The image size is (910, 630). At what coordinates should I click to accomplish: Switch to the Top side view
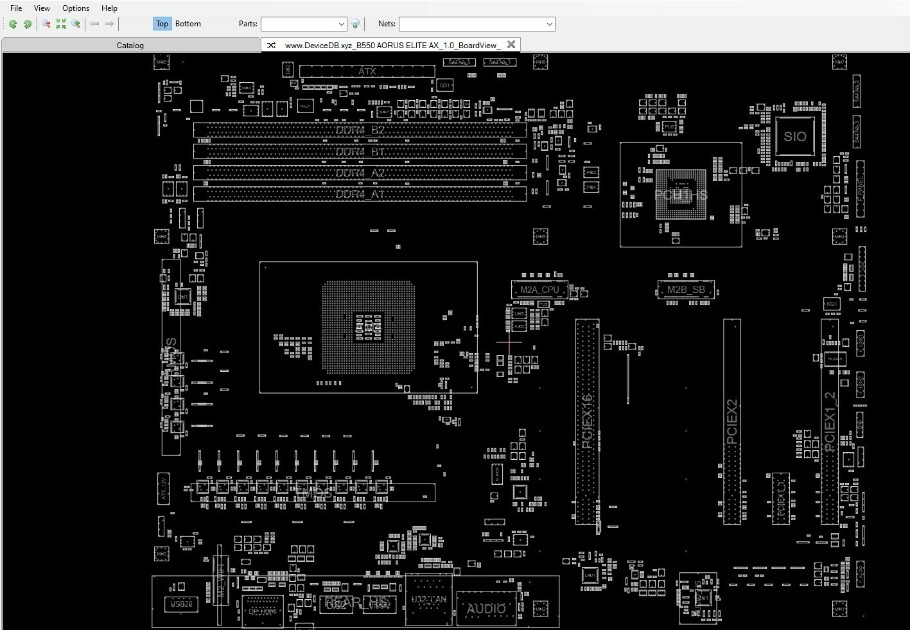pyautogui.click(x=162, y=24)
